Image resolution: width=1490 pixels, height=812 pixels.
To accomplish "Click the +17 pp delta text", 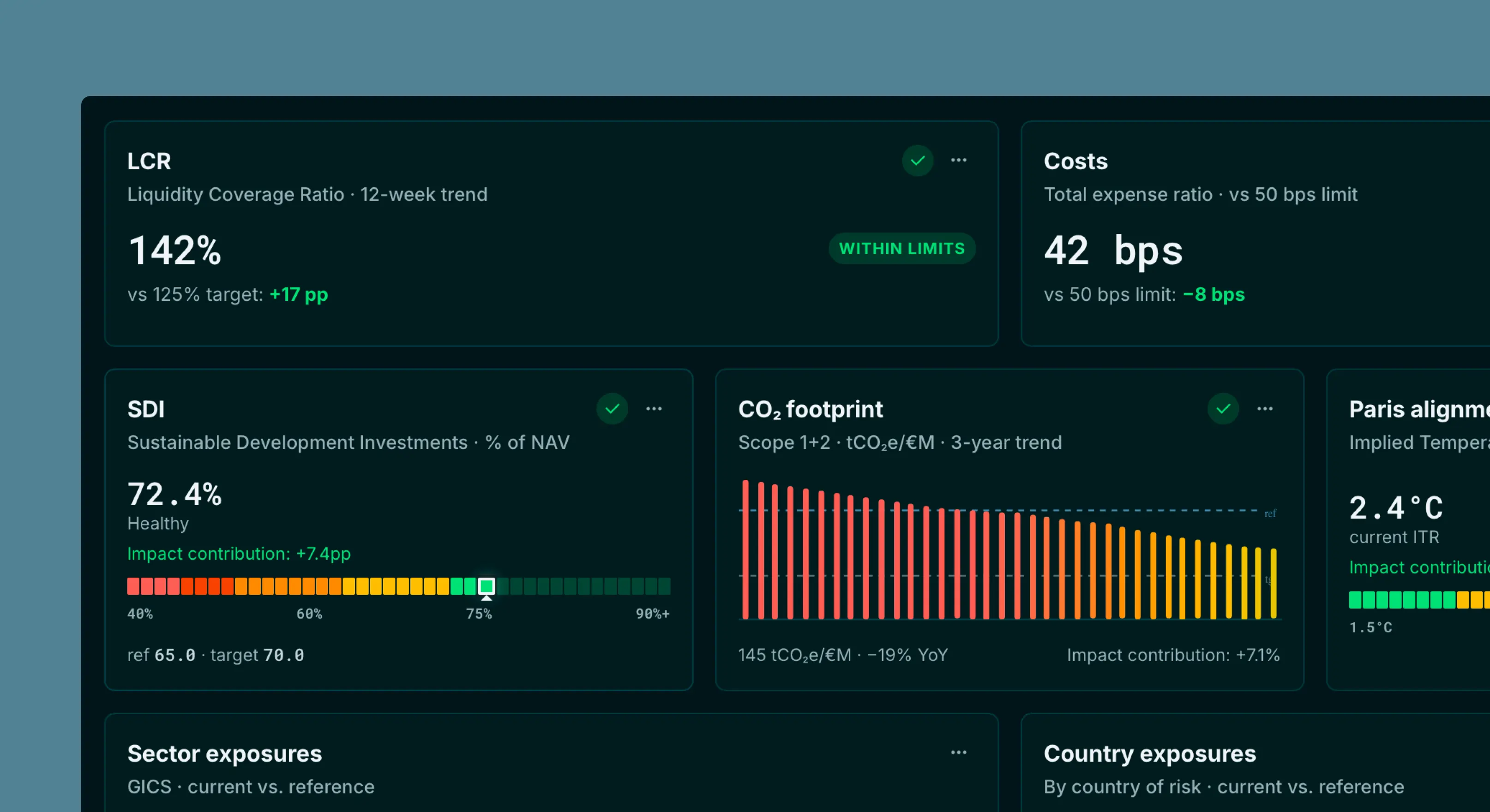I will [x=299, y=294].
